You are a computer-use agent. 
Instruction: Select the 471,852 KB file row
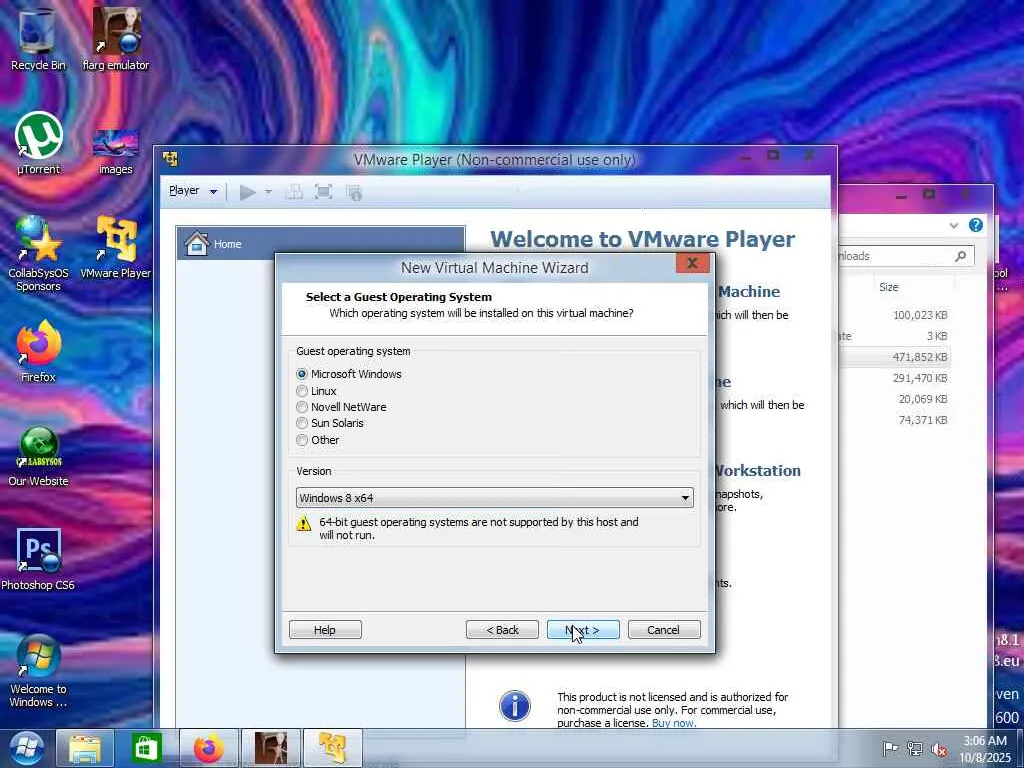click(x=895, y=357)
